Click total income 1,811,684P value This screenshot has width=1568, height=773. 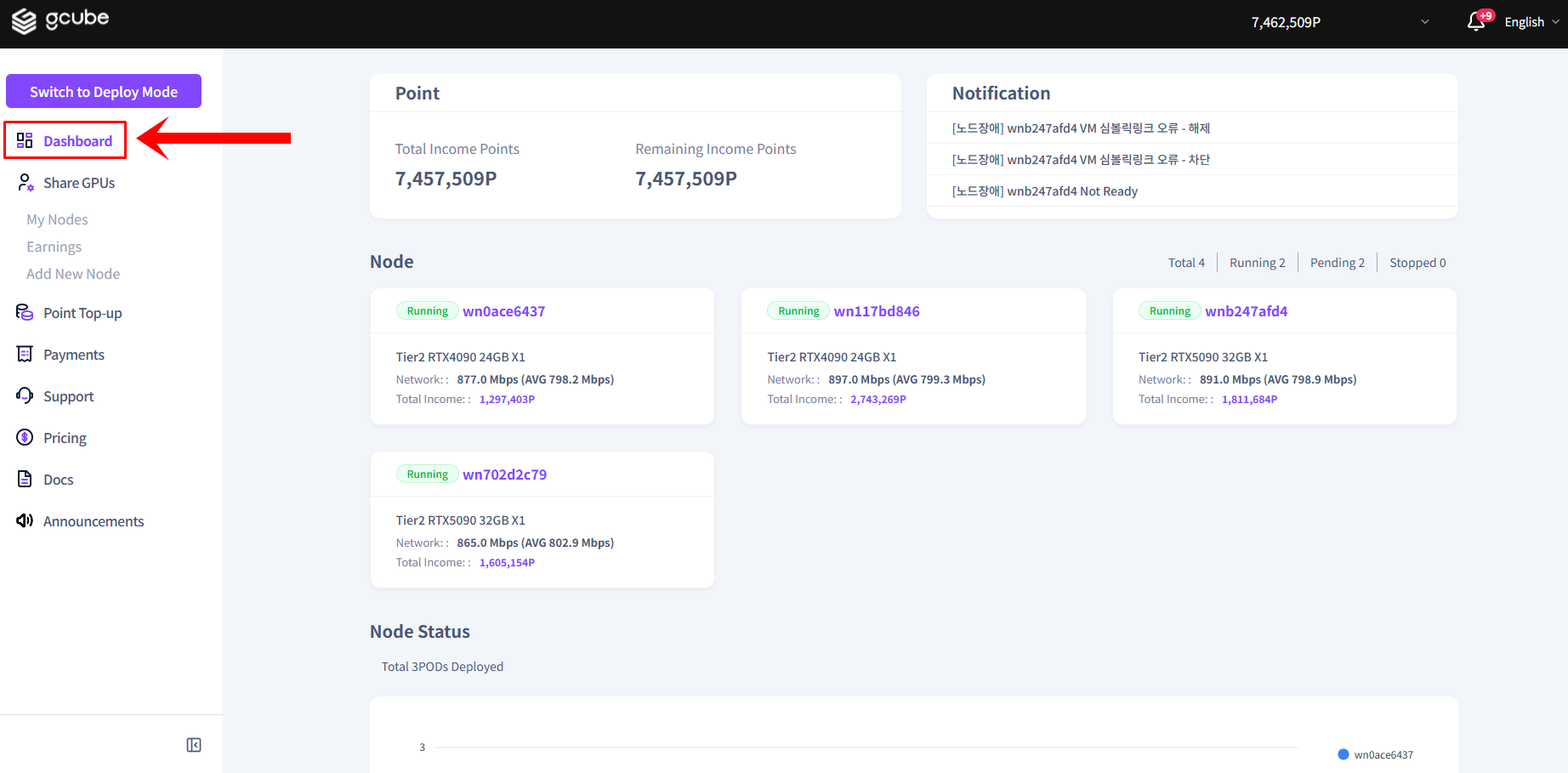pyautogui.click(x=1249, y=399)
